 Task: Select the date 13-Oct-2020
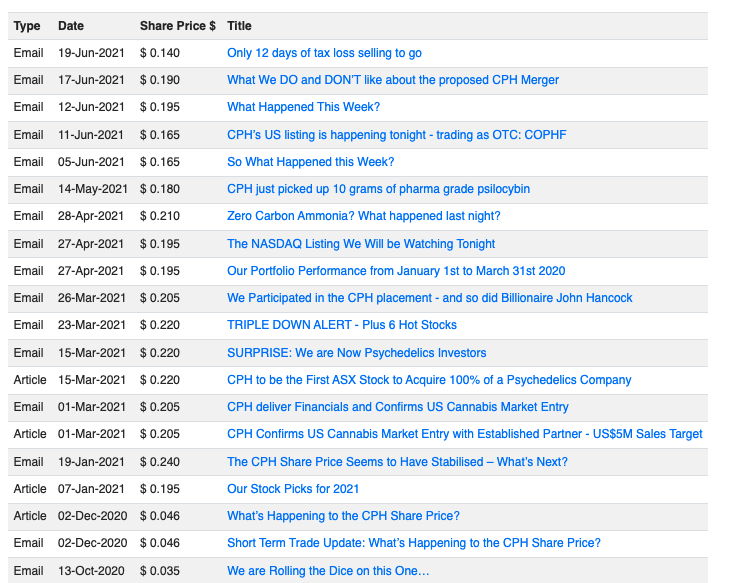[x=91, y=571]
